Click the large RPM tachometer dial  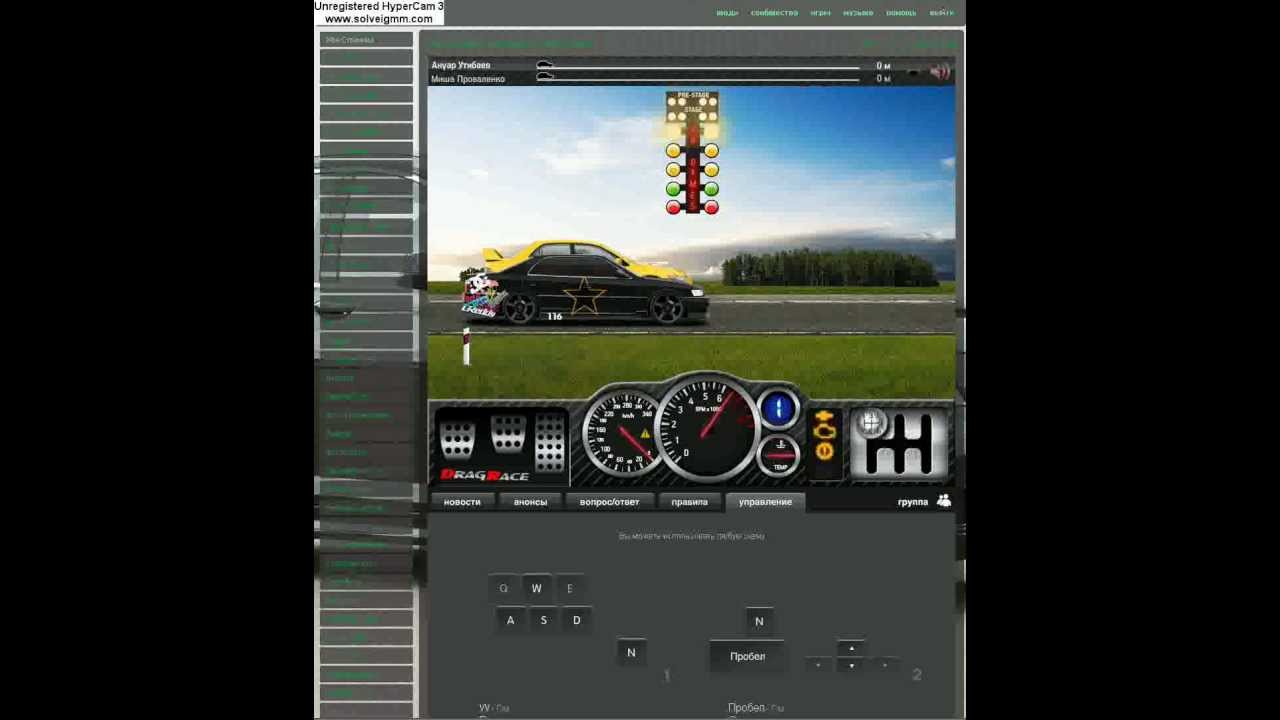pos(707,426)
